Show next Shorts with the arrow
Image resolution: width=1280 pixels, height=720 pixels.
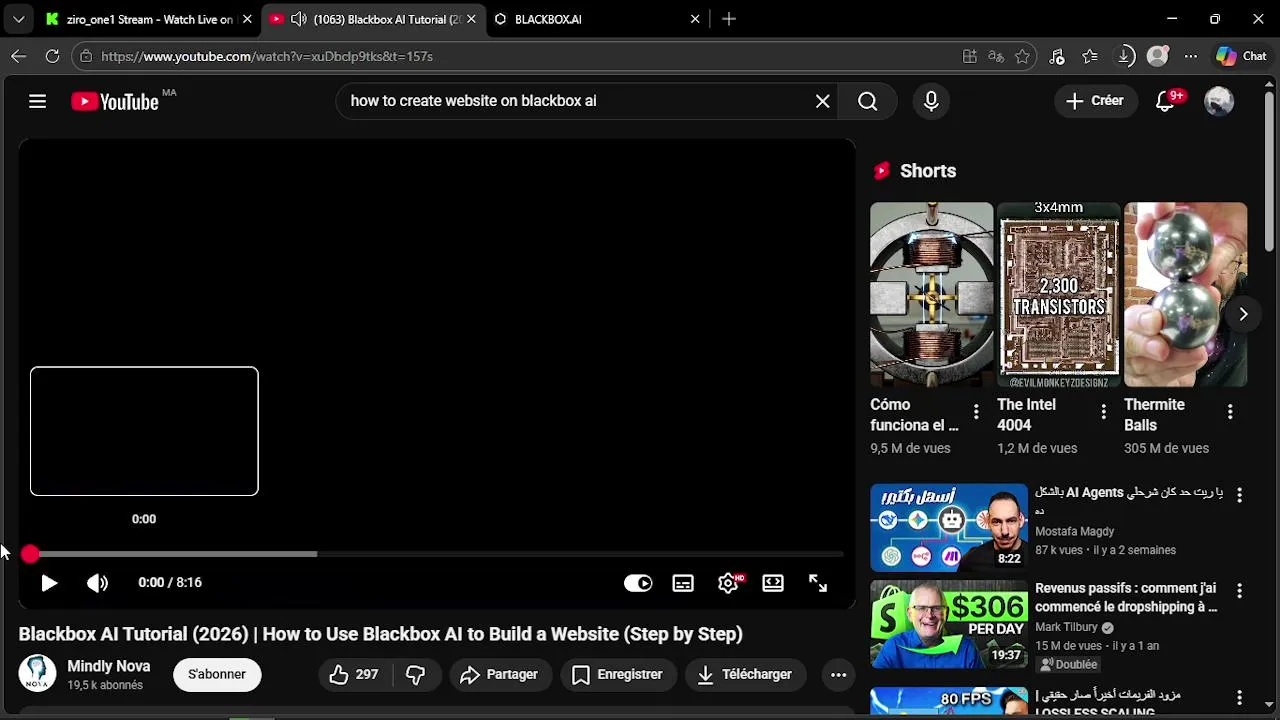pyautogui.click(x=1243, y=314)
